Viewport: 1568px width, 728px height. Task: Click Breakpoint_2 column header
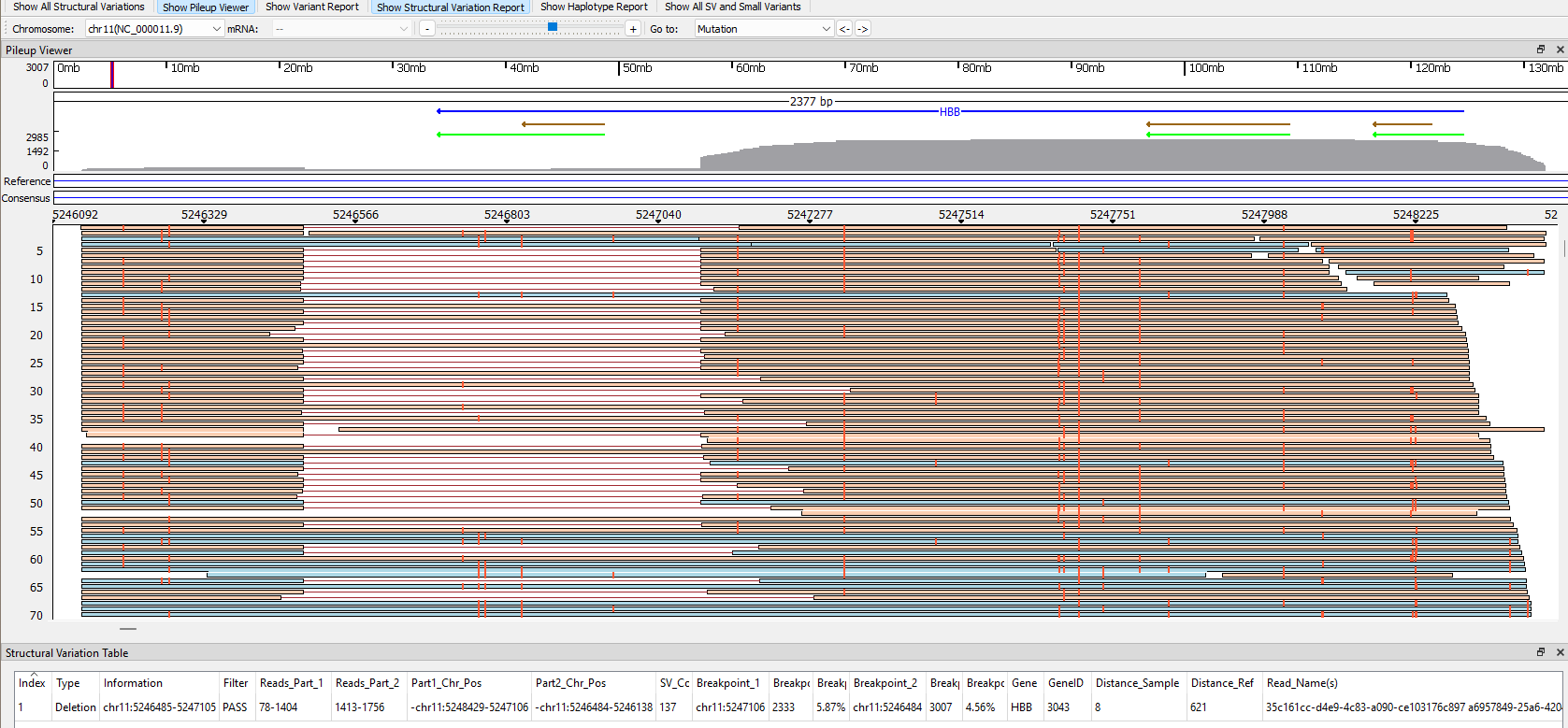tap(887, 683)
